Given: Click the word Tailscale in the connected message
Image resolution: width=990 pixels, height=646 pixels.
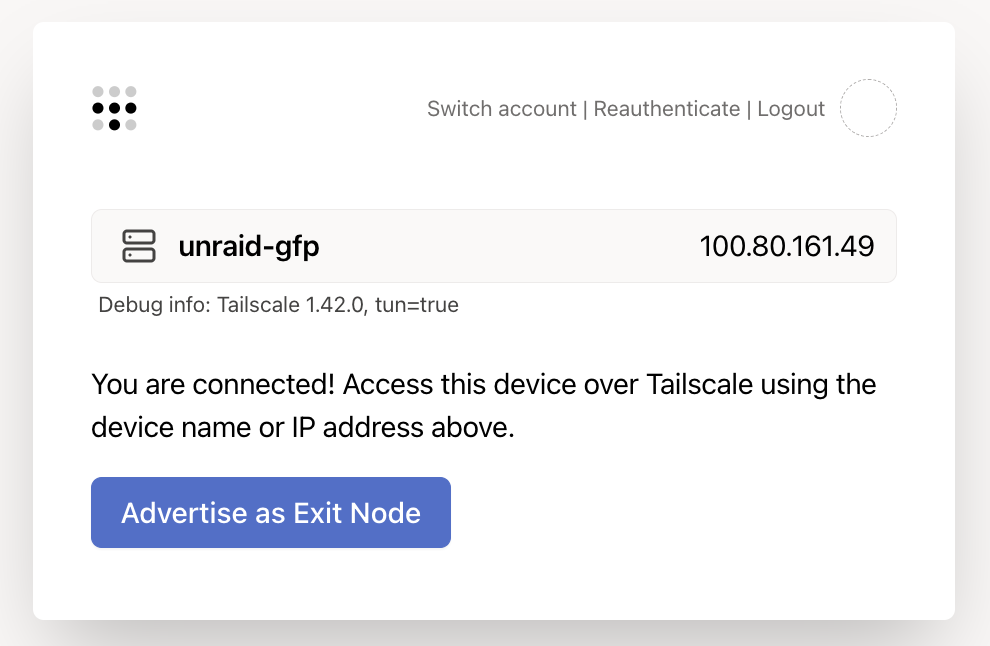Looking at the screenshot, I should tap(700, 384).
